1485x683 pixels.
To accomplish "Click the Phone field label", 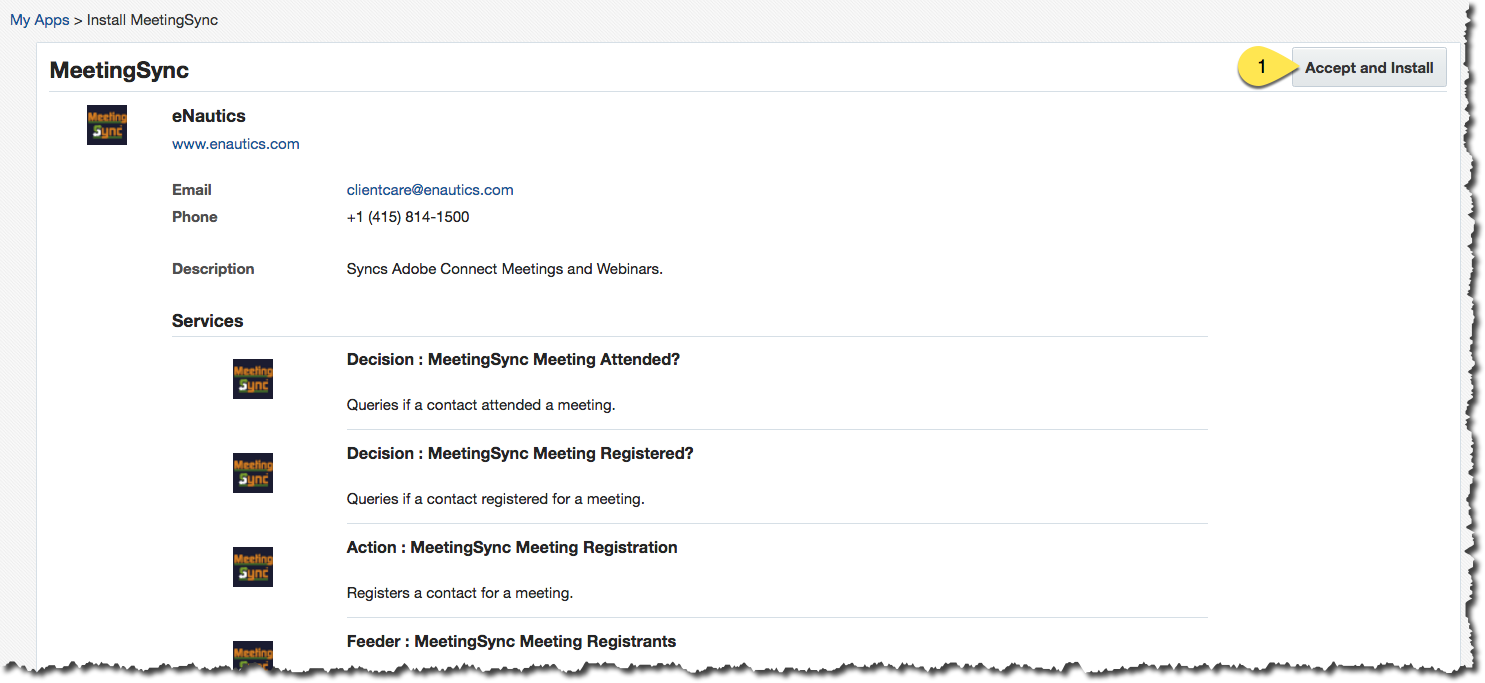I will tap(195, 217).
